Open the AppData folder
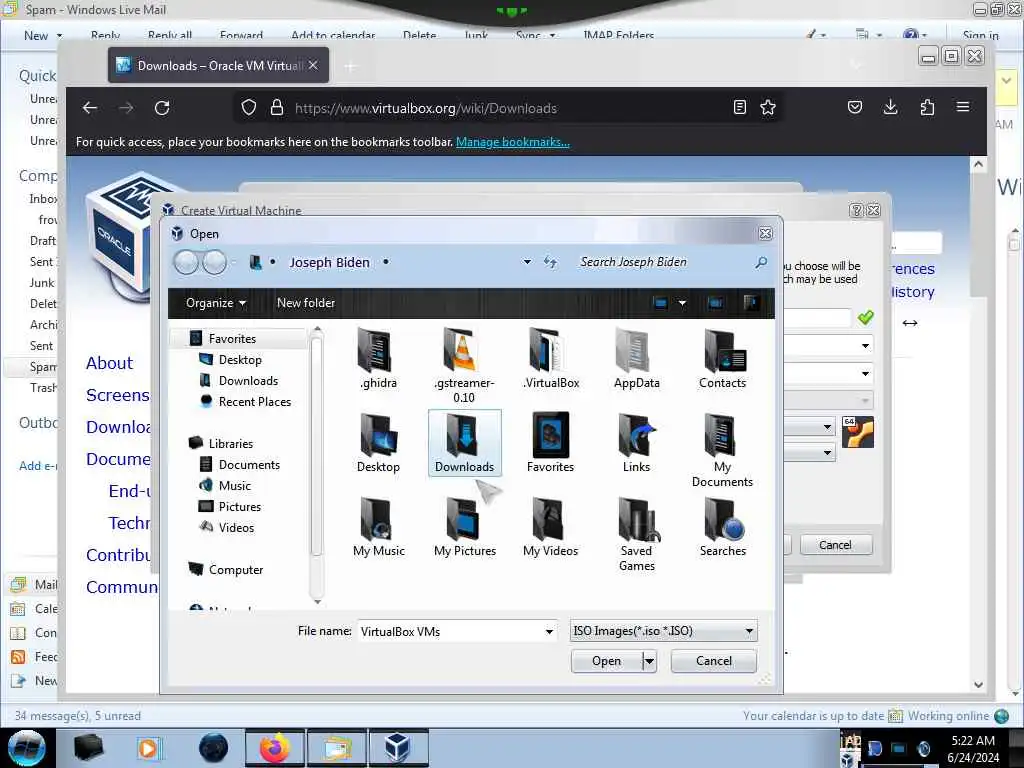Image resolution: width=1024 pixels, height=768 pixels. (x=637, y=359)
